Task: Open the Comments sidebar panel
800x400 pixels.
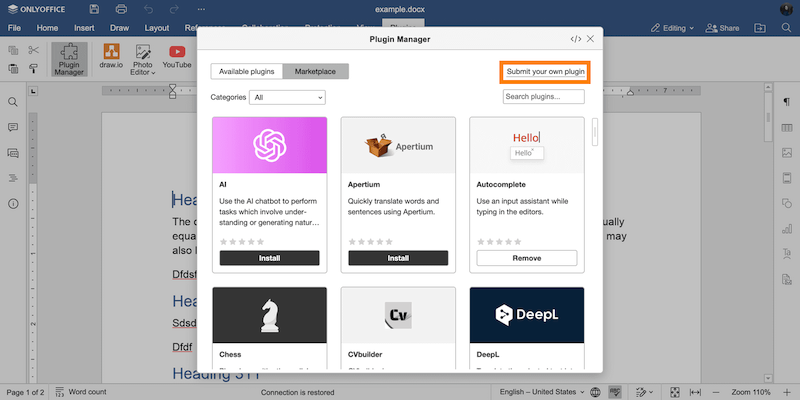Action: 14,127
